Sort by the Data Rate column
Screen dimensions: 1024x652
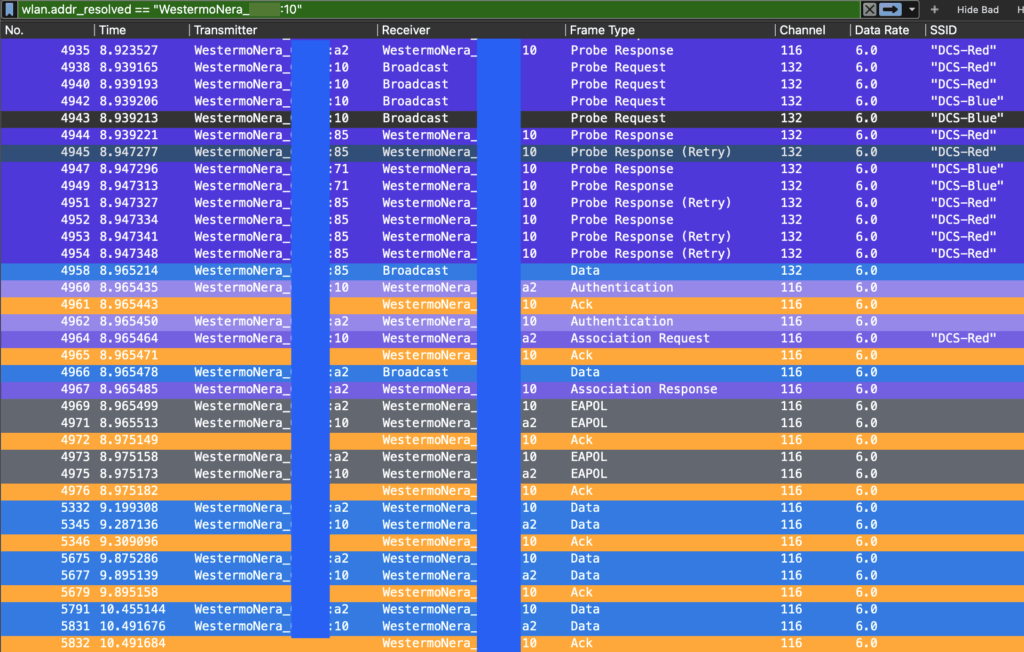click(886, 31)
